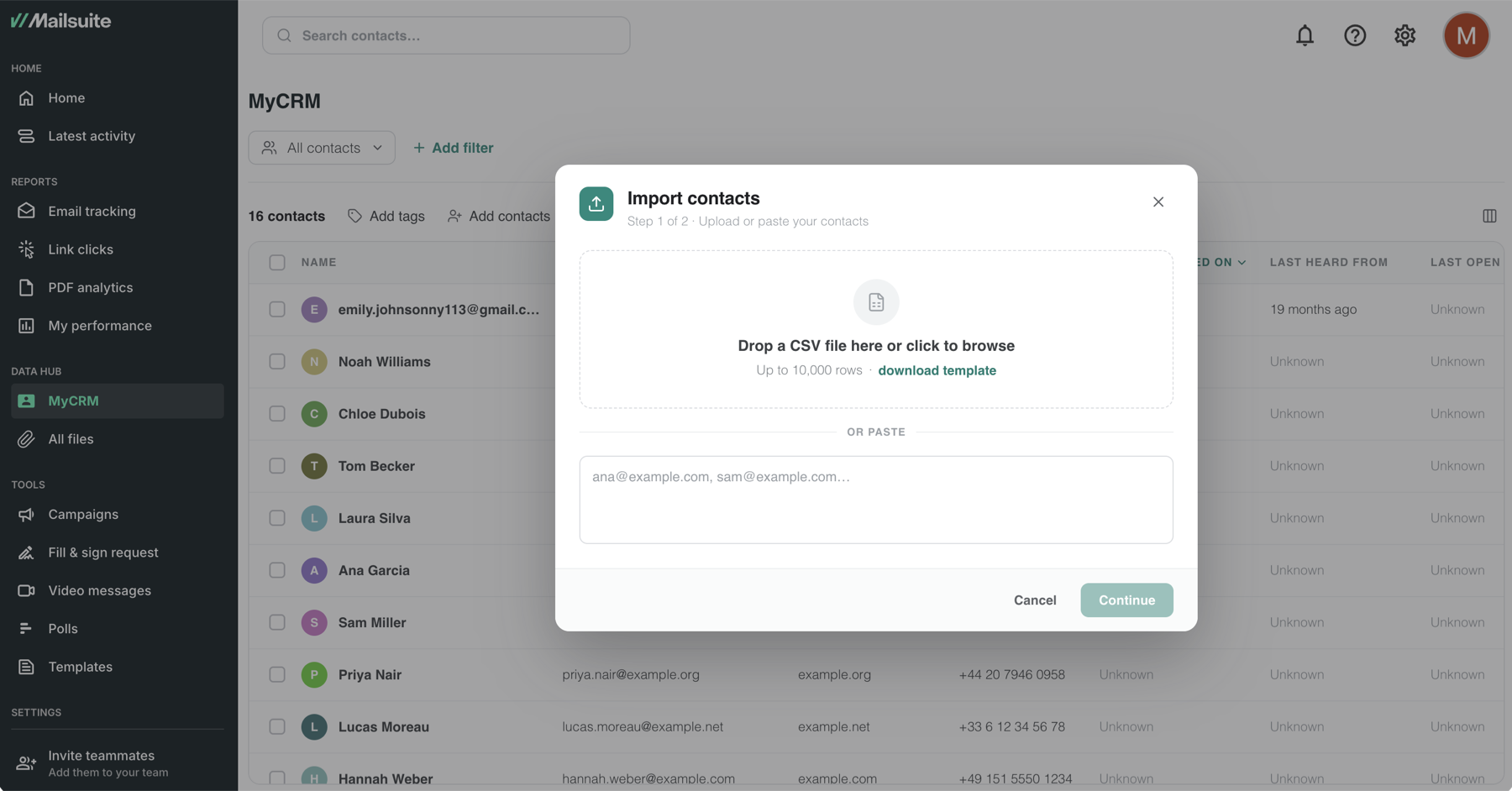The height and width of the screenshot is (791, 1512).
Task: Open Campaigns tool
Action: [x=118, y=515]
